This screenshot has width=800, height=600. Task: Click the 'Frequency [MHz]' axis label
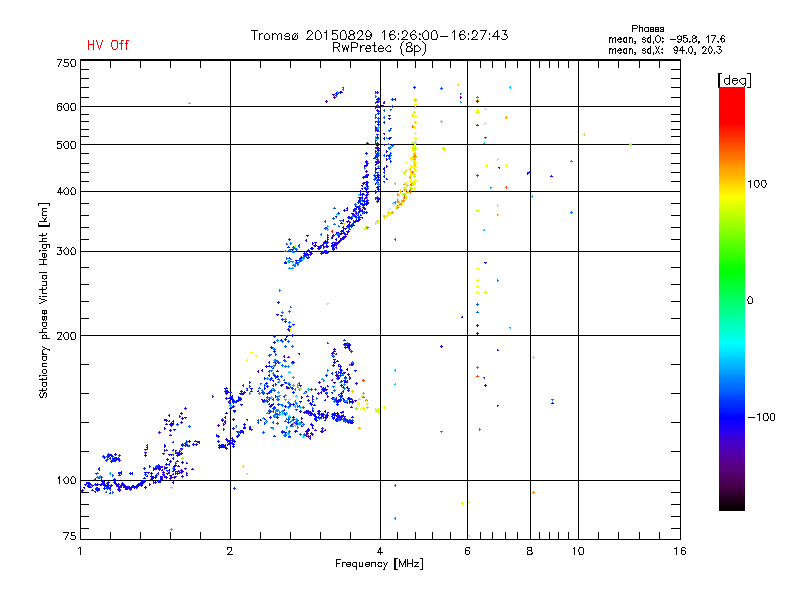(379, 564)
